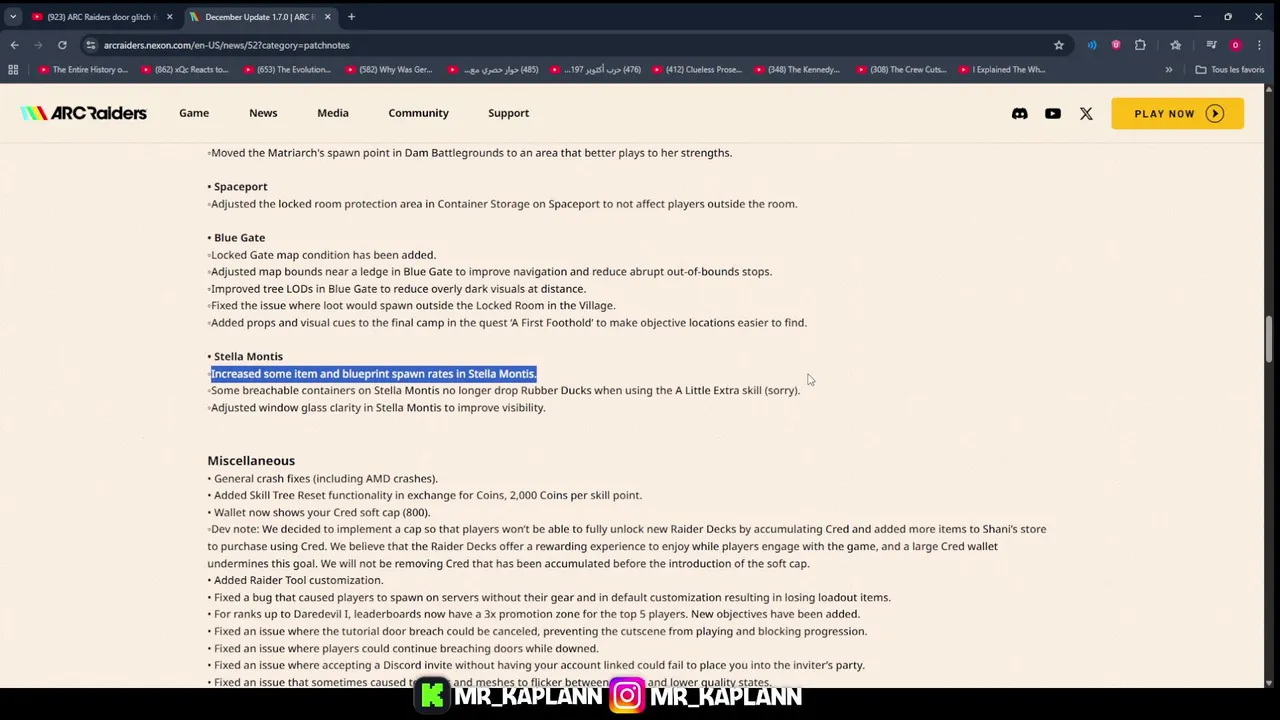1280x720 pixels.
Task: Bookmark this page with the star icon
Action: click(1058, 45)
